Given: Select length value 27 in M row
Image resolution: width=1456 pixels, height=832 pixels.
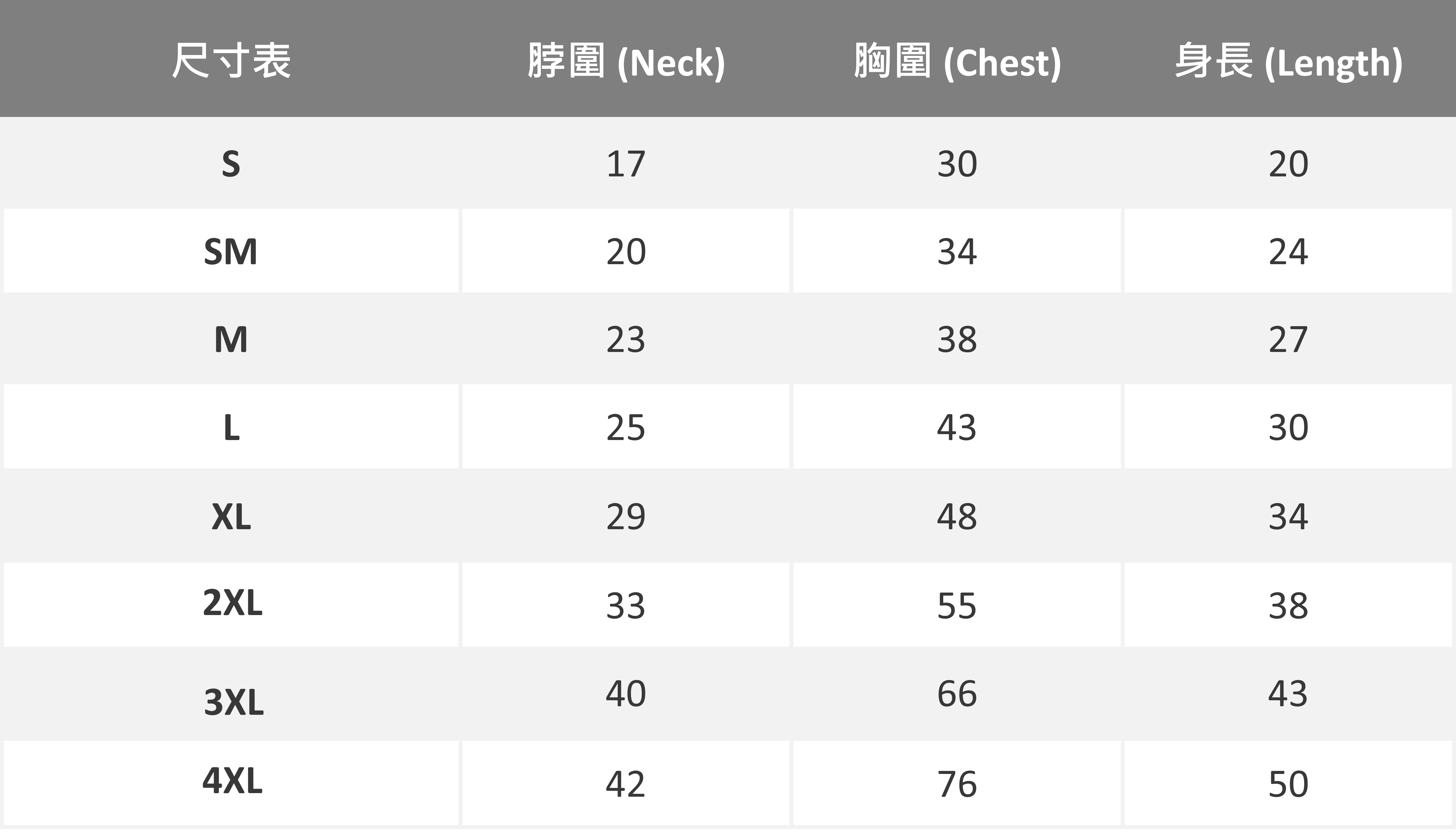Looking at the screenshot, I should 1288,339.
